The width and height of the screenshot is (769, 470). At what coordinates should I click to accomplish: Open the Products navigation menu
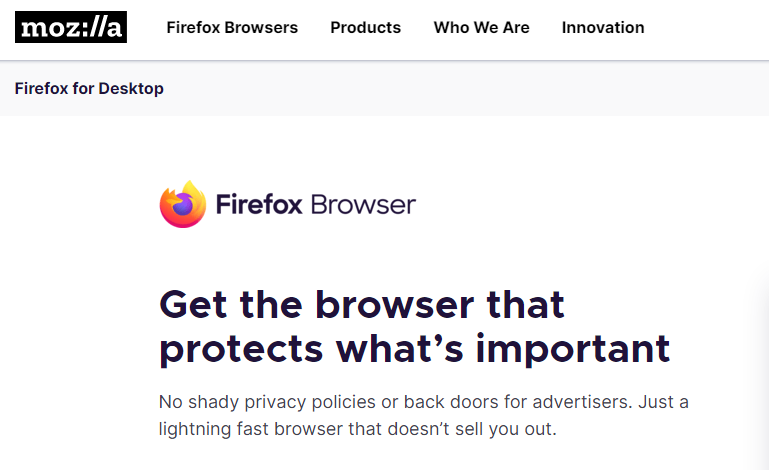[365, 27]
